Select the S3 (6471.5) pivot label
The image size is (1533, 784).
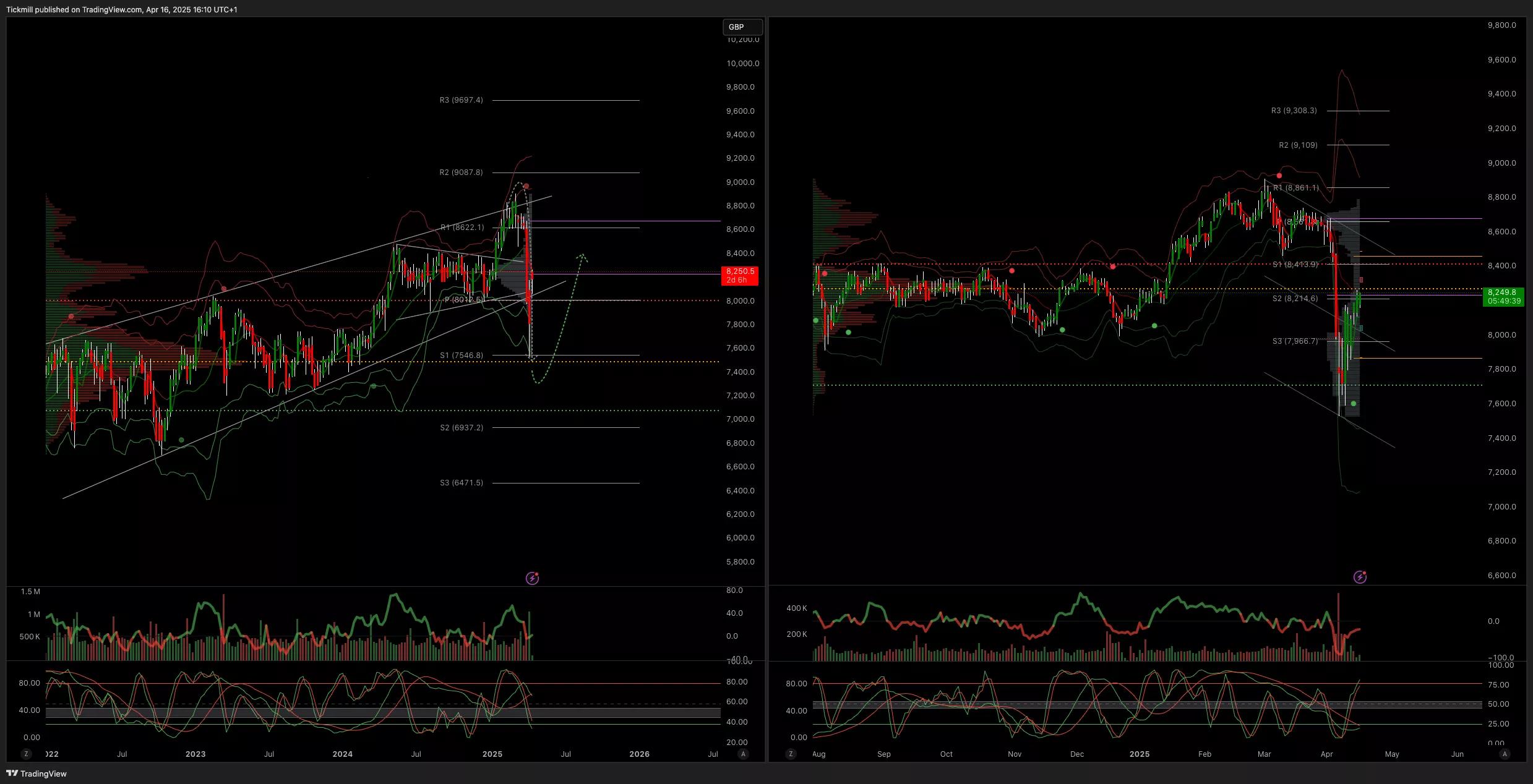(461, 483)
